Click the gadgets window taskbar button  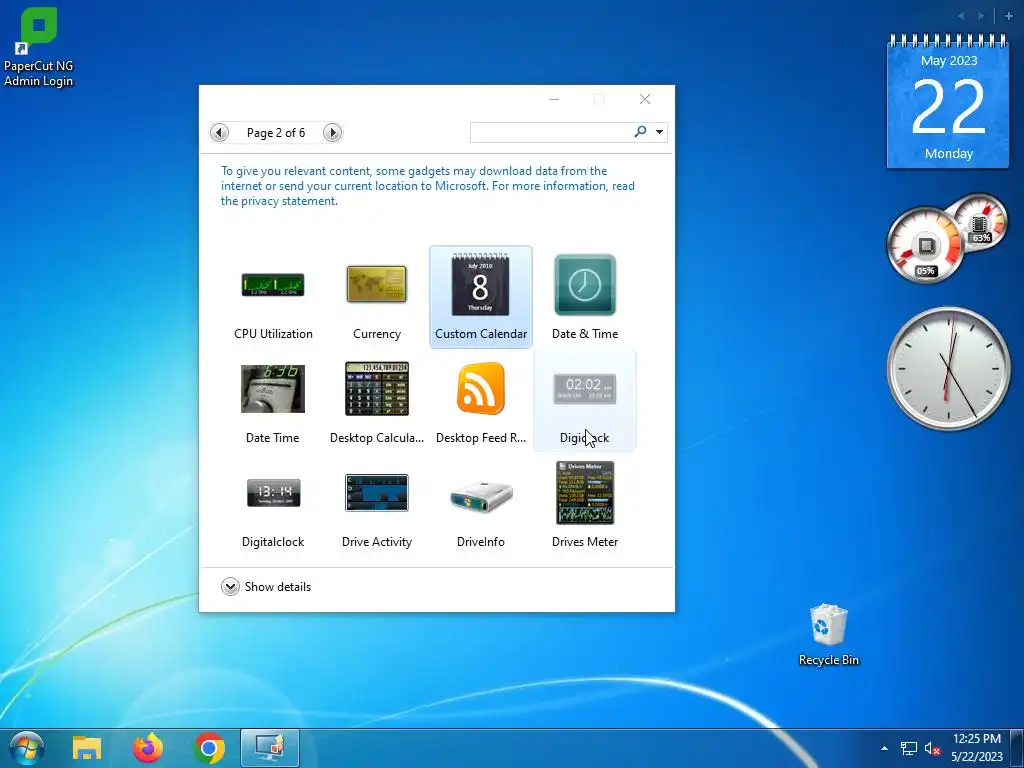click(x=270, y=748)
